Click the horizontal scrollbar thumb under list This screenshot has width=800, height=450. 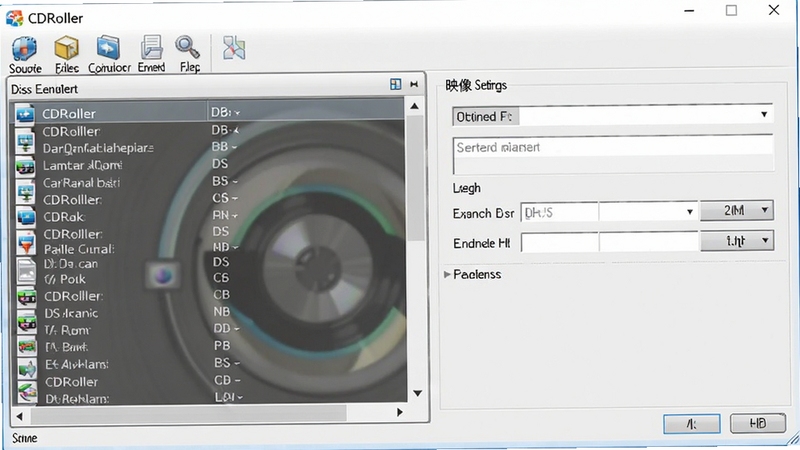coord(189,414)
